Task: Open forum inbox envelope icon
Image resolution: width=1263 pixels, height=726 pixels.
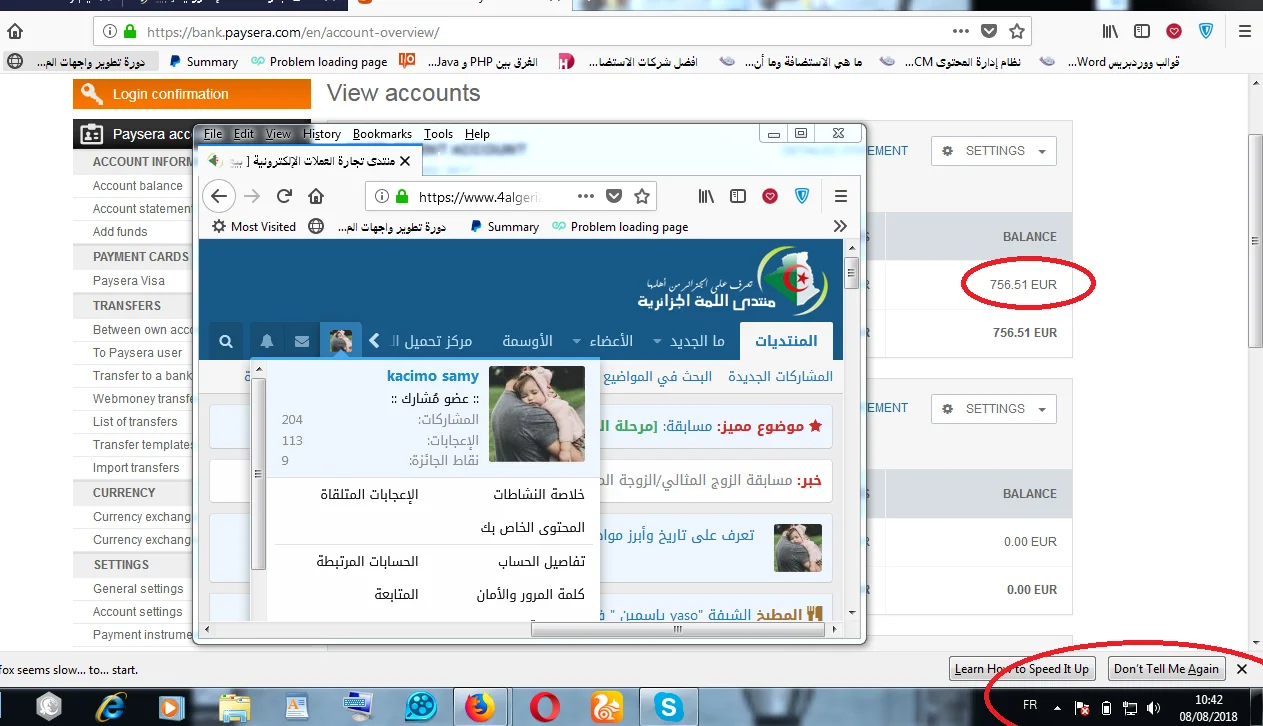Action: (x=302, y=341)
